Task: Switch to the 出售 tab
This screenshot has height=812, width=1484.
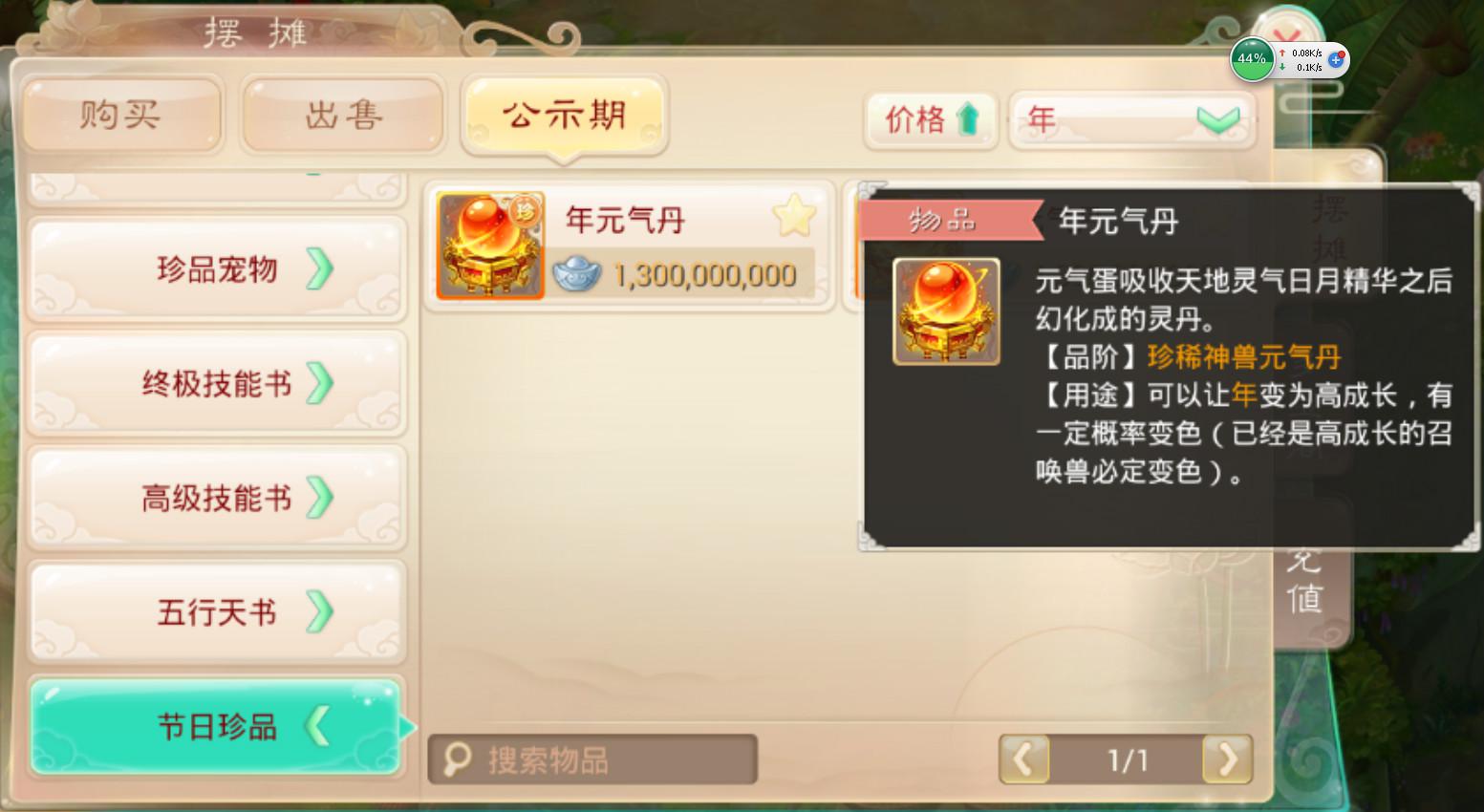Action: (x=344, y=117)
